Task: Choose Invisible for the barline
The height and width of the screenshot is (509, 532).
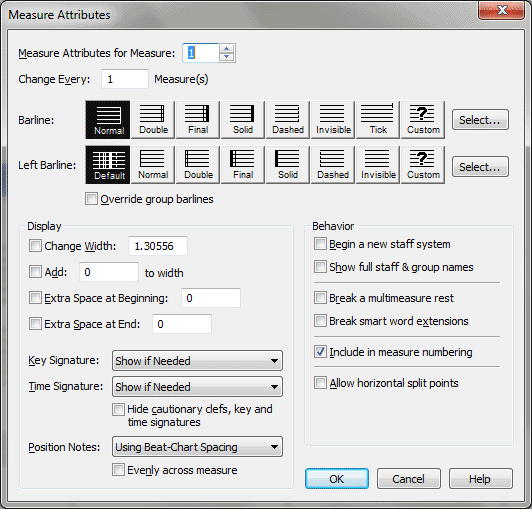Action: pos(333,120)
